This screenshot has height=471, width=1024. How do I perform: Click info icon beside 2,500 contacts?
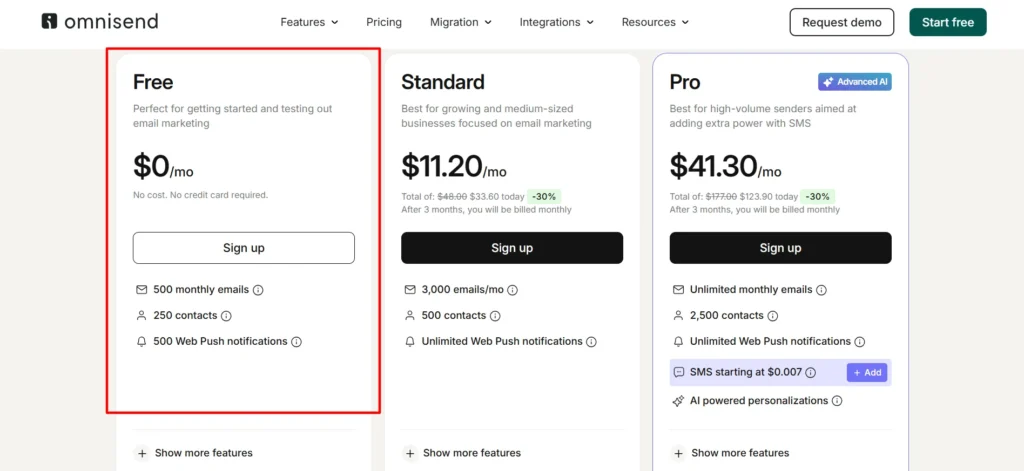pyautogui.click(x=773, y=316)
